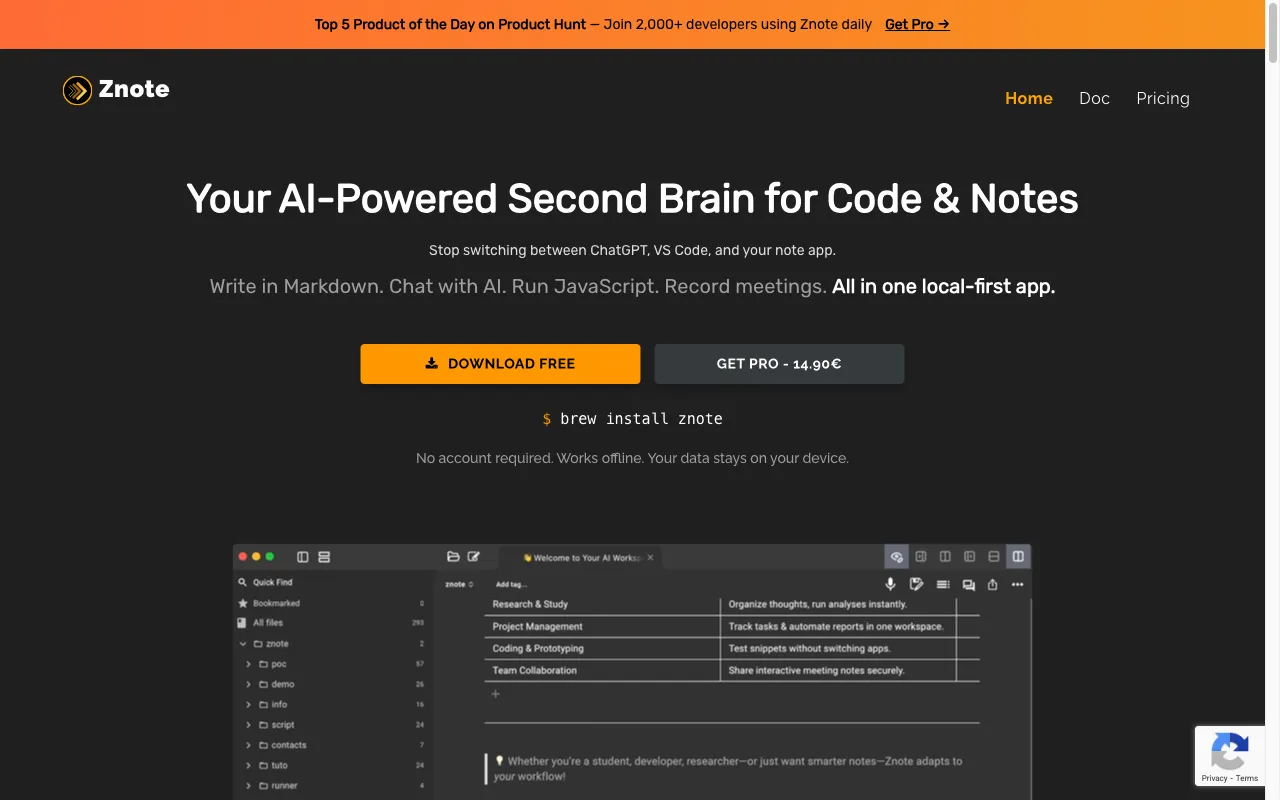Image resolution: width=1280 pixels, height=800 pixels.
Task: Click the stacked rows layout icon in preview
Action: (324, 557)
